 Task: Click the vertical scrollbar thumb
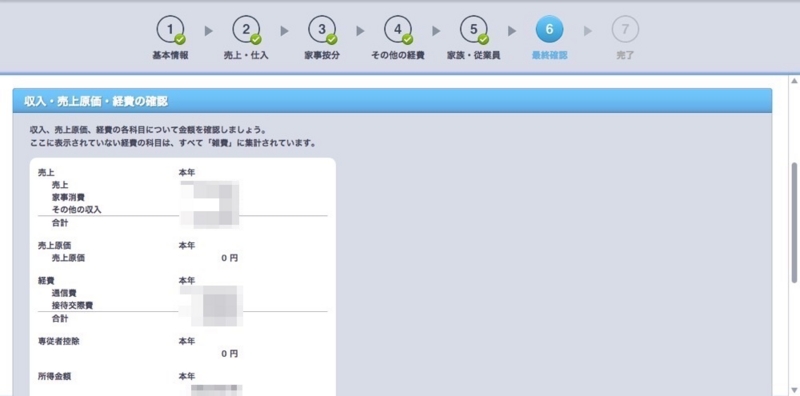(794, 222)
